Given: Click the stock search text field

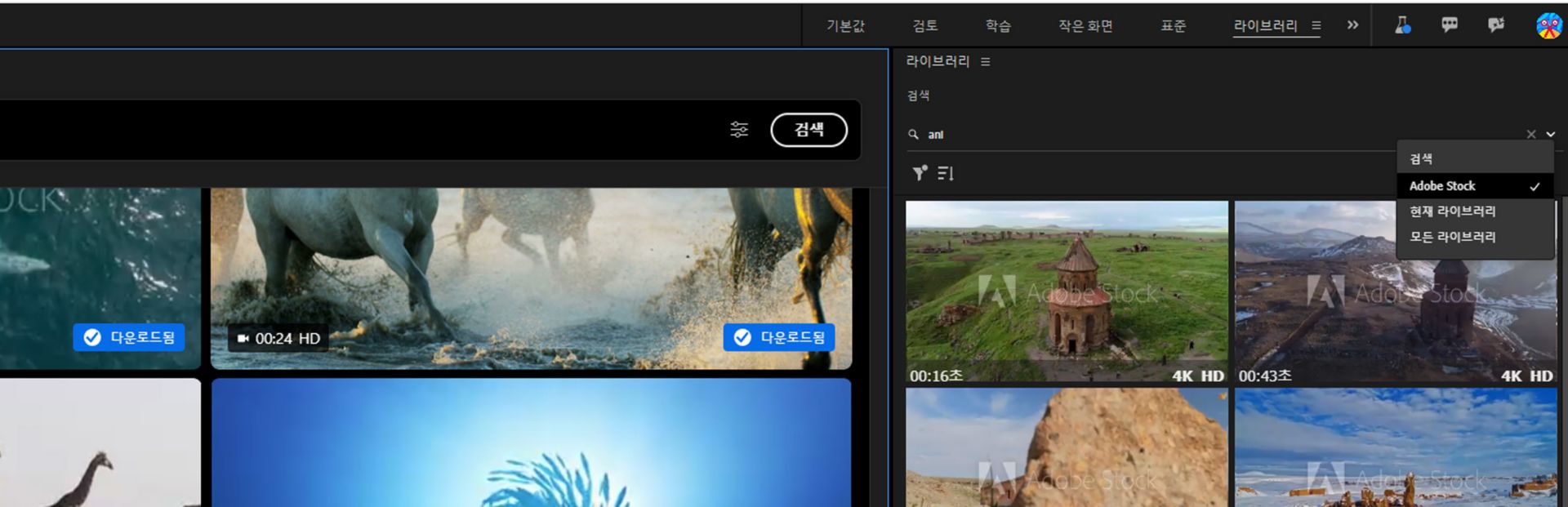Looking at the screenshot, I should point(359,130).
